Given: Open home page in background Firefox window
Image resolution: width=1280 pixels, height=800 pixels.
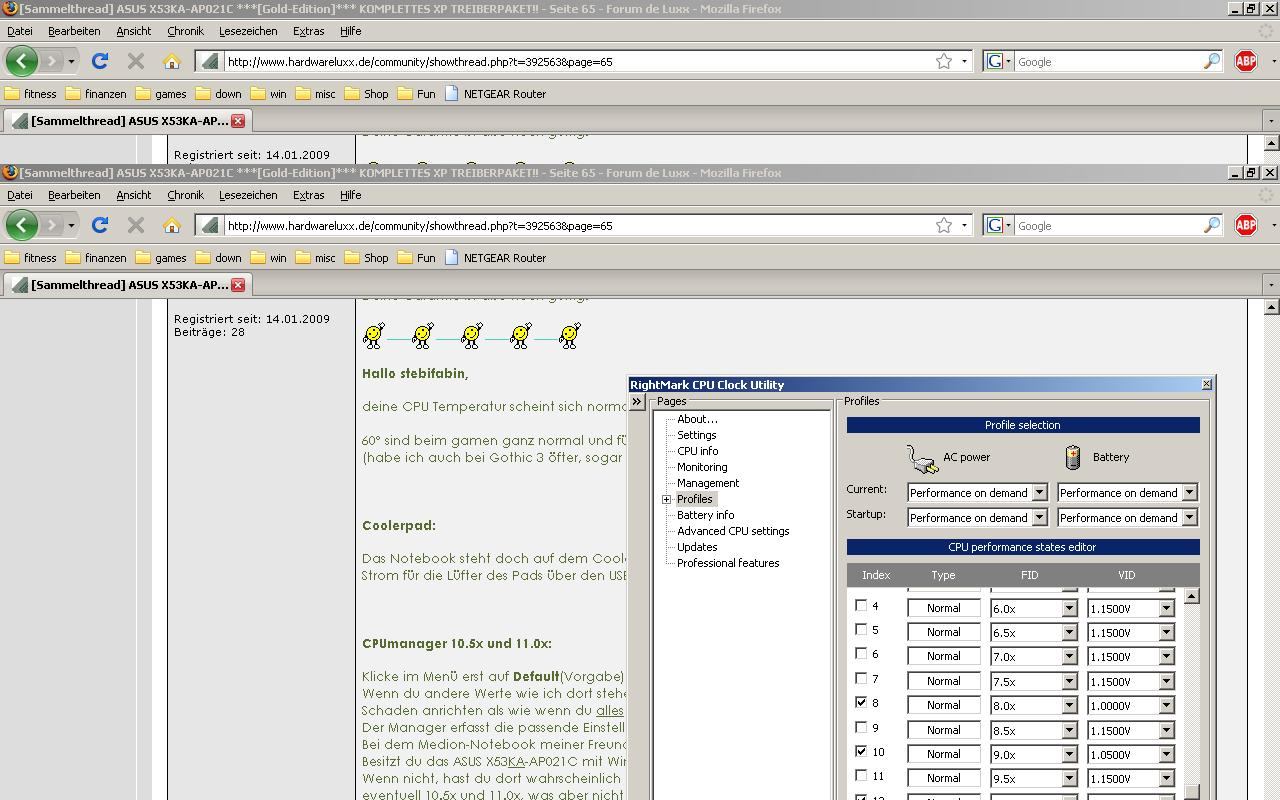Looking at the screenshot, I should click(x=172, y=61).
